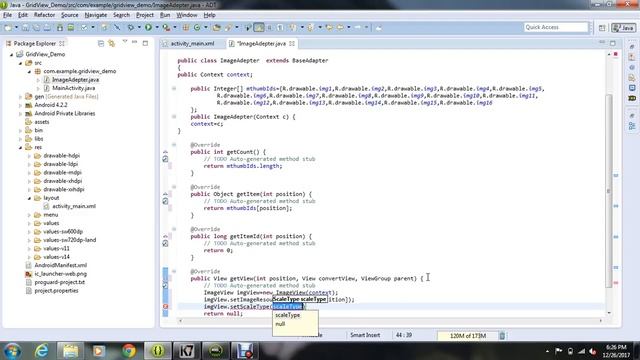640x360 pixels.
Task: Click the New Java Class green C icon
Action: coord(197,27)
